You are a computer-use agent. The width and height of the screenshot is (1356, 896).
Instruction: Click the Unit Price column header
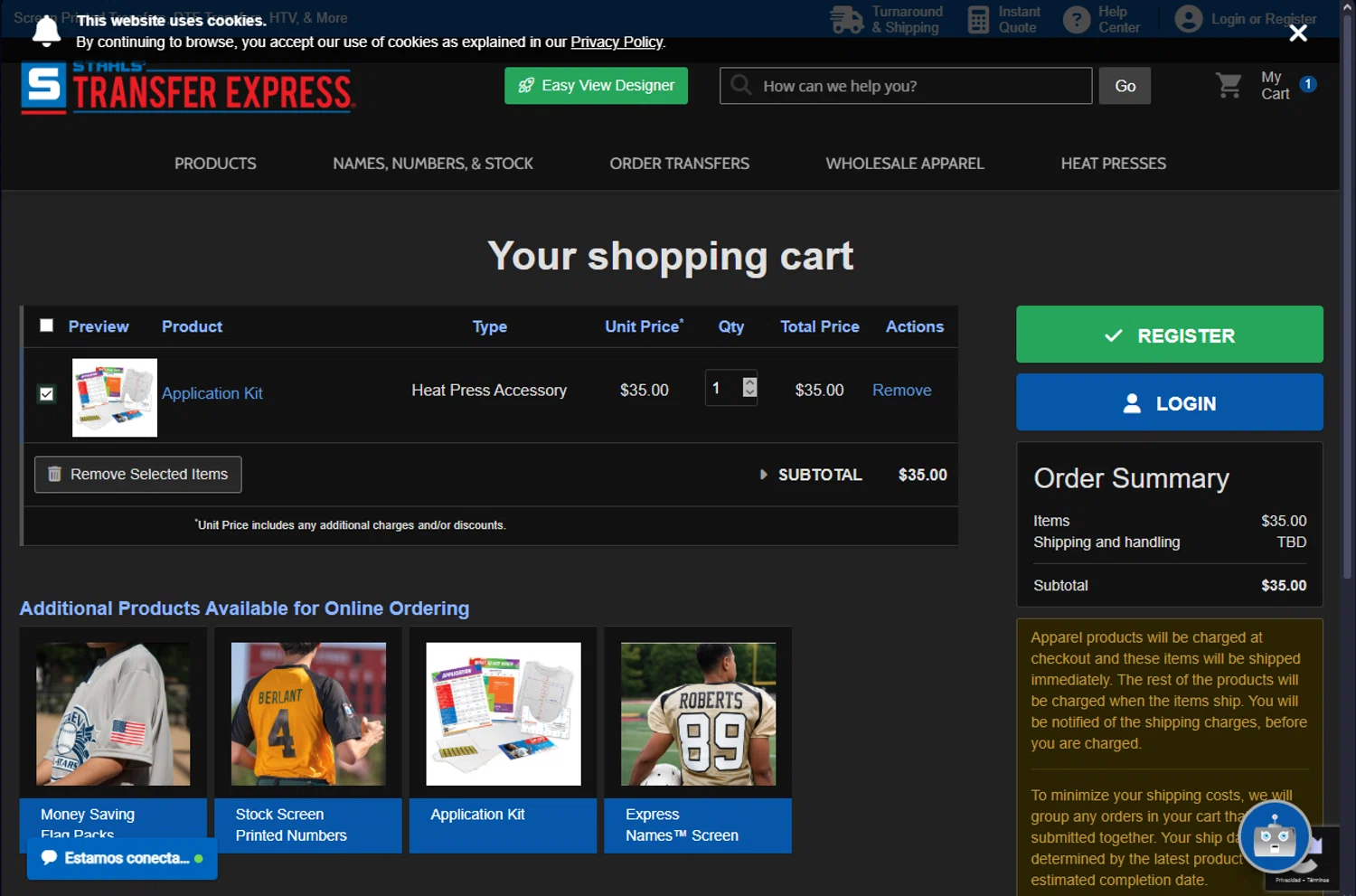point(644,326)
